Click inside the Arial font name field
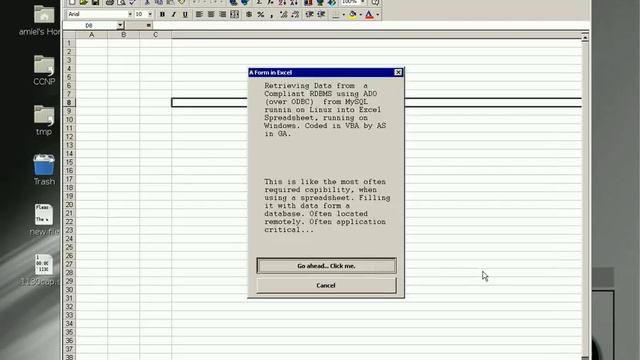 click(x=97, y=14)
